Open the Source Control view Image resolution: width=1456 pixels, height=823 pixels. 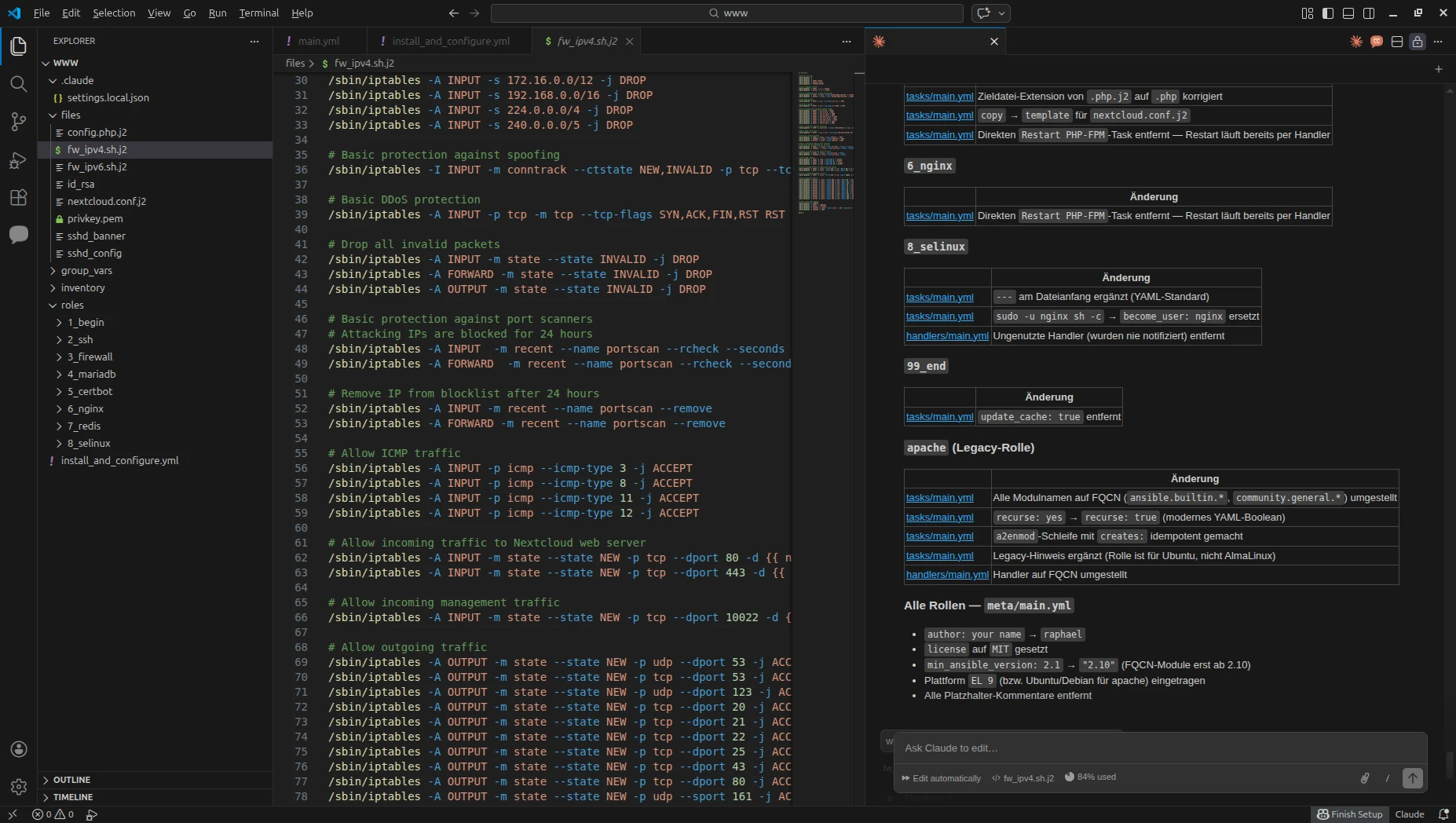(18, 122)
